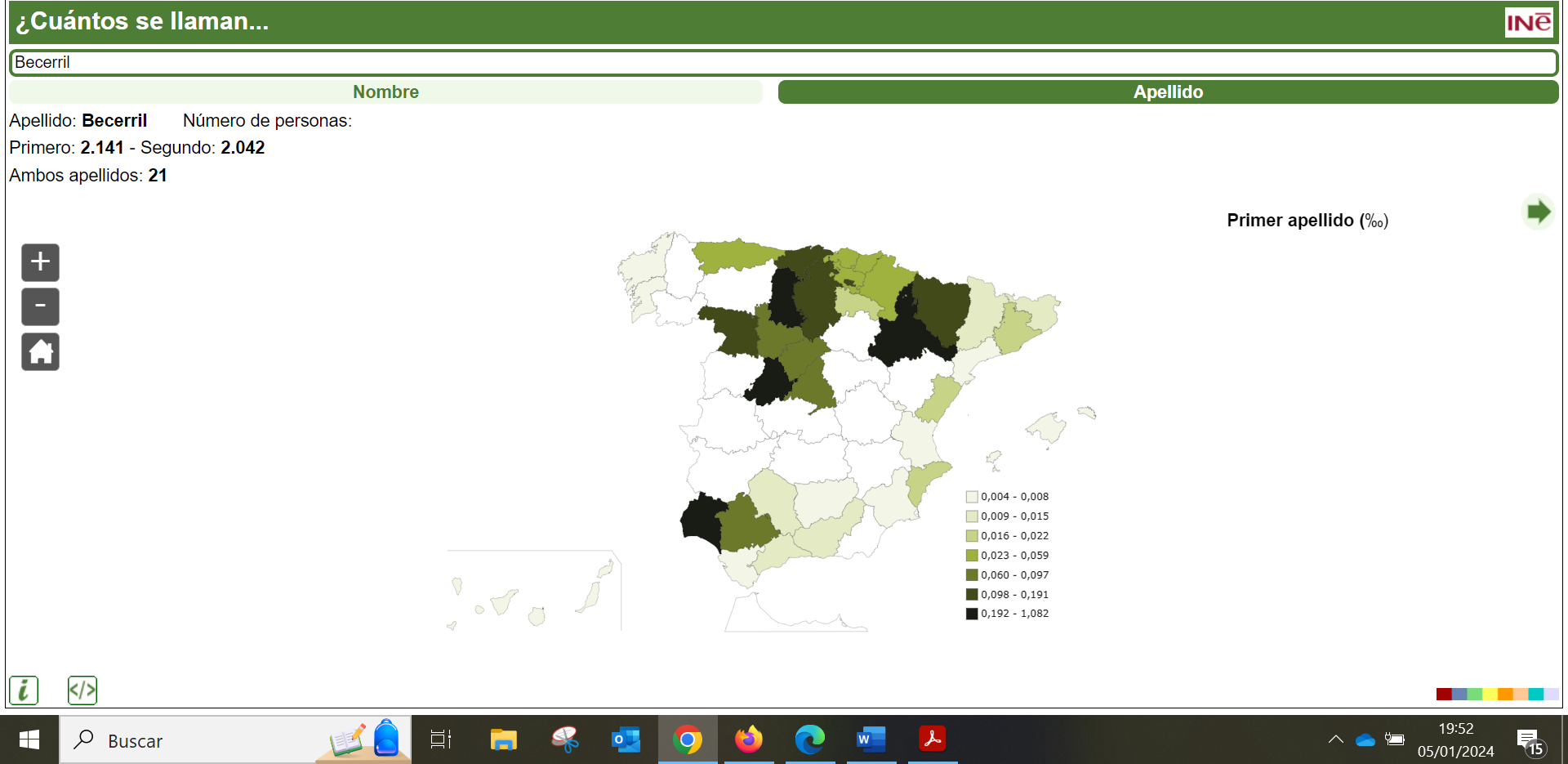Screen dimensions: 1568x764
Task: Open Chrome from the taskbar
Action: click(688, 740)
